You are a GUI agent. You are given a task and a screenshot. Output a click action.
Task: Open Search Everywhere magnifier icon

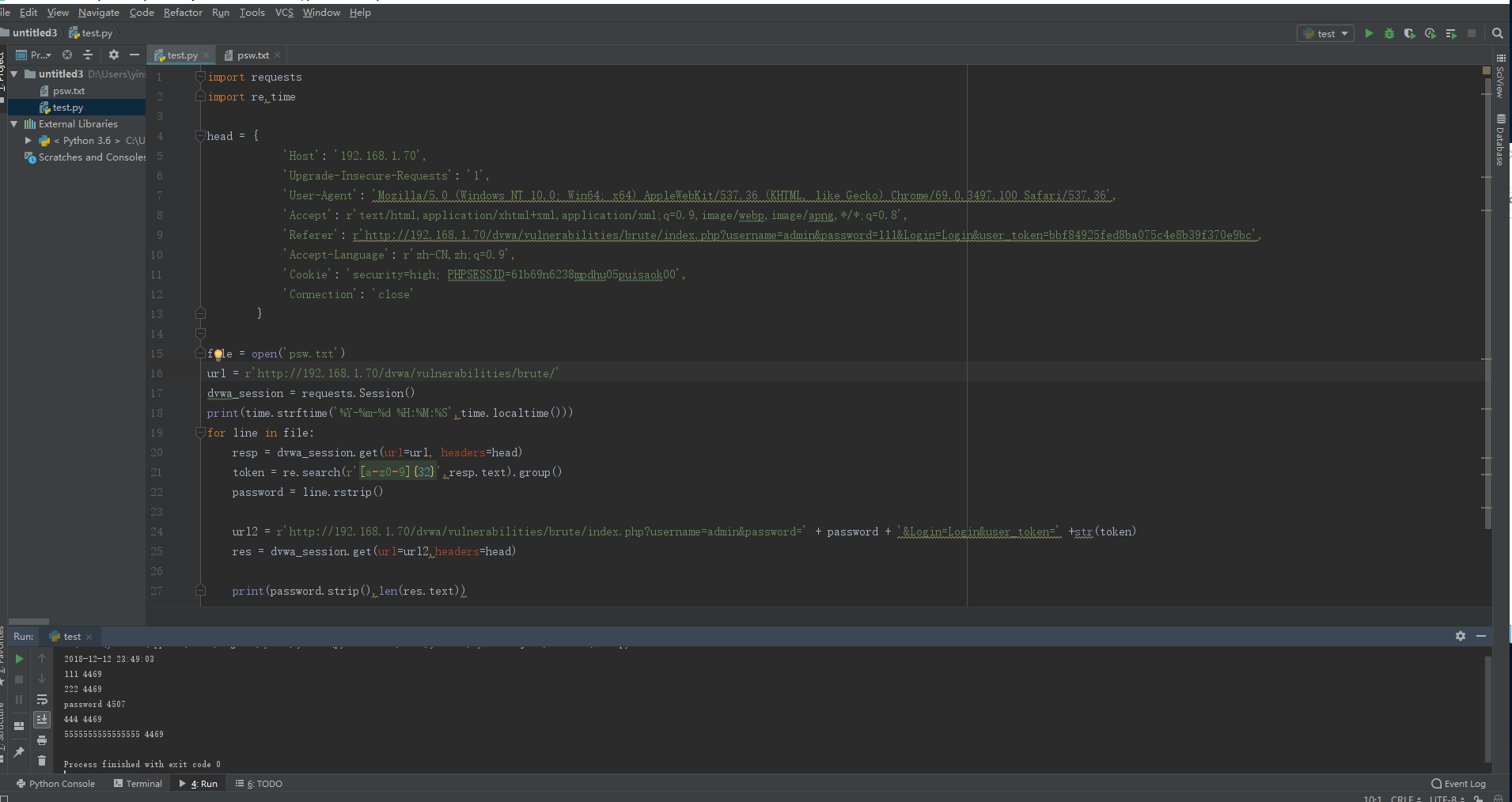coord(1498,33)
